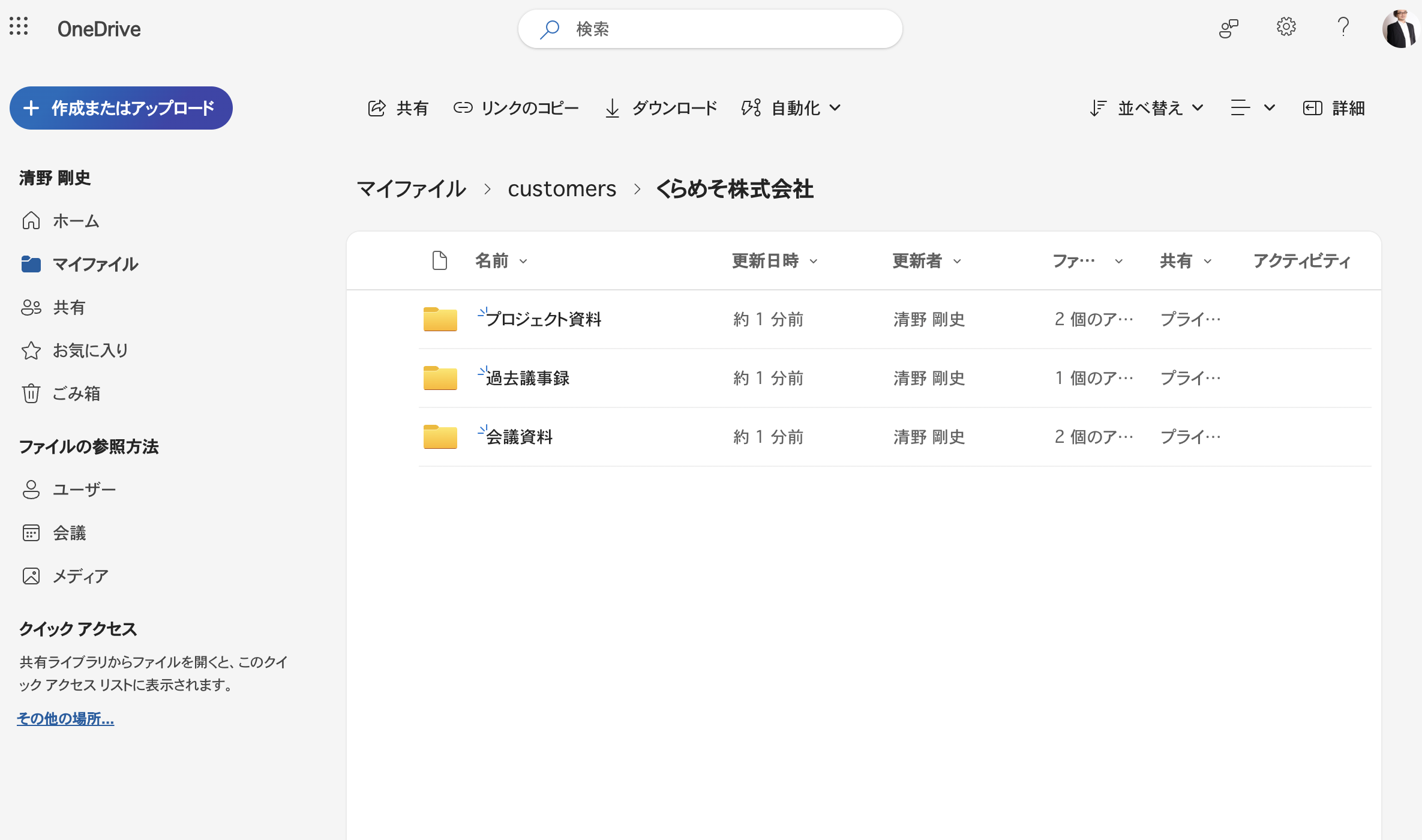Click 作成またはアップロード button
1422x840 pixels.
[121, 108]
